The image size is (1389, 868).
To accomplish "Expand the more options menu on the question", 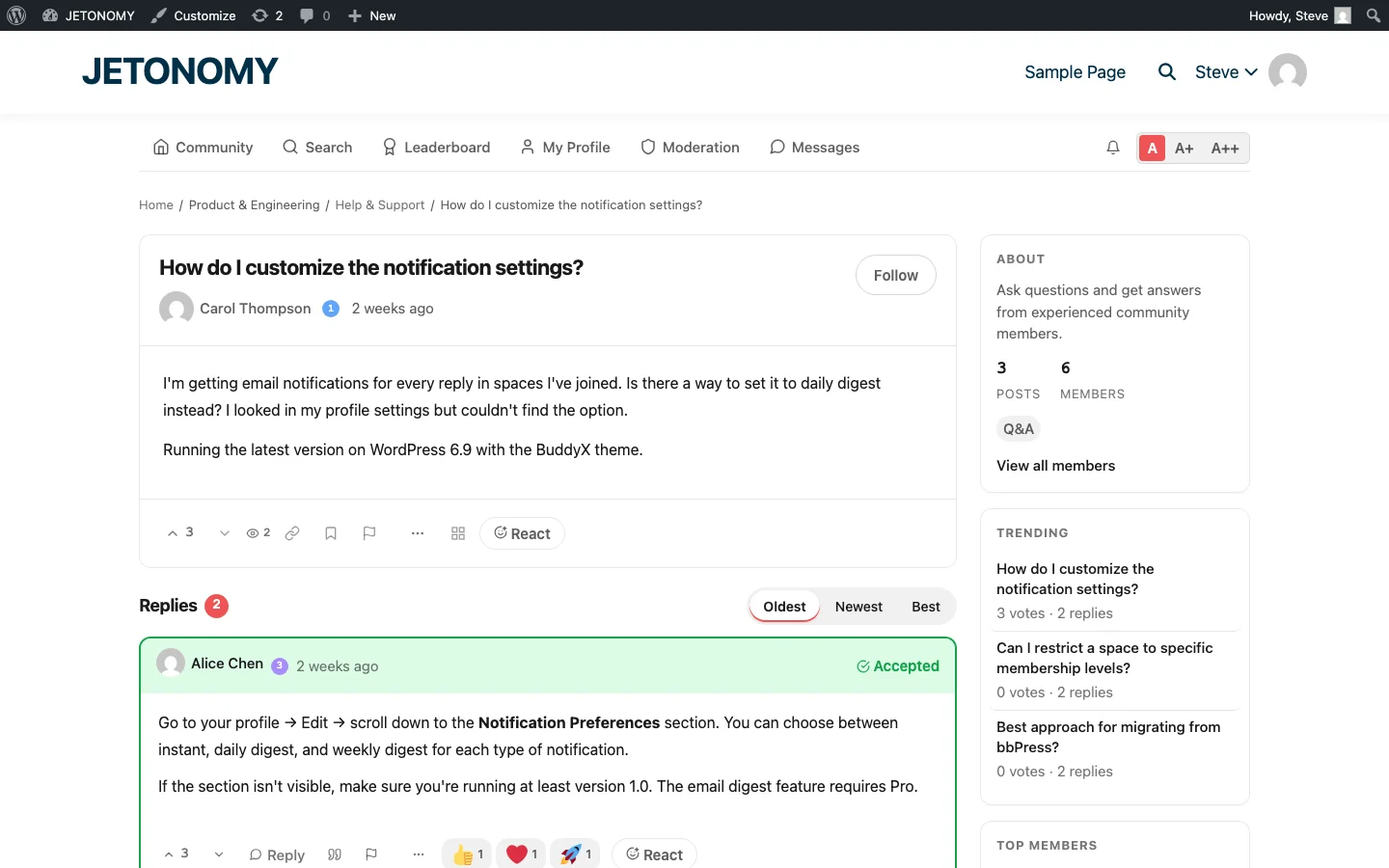I will (x=418, y=533).
